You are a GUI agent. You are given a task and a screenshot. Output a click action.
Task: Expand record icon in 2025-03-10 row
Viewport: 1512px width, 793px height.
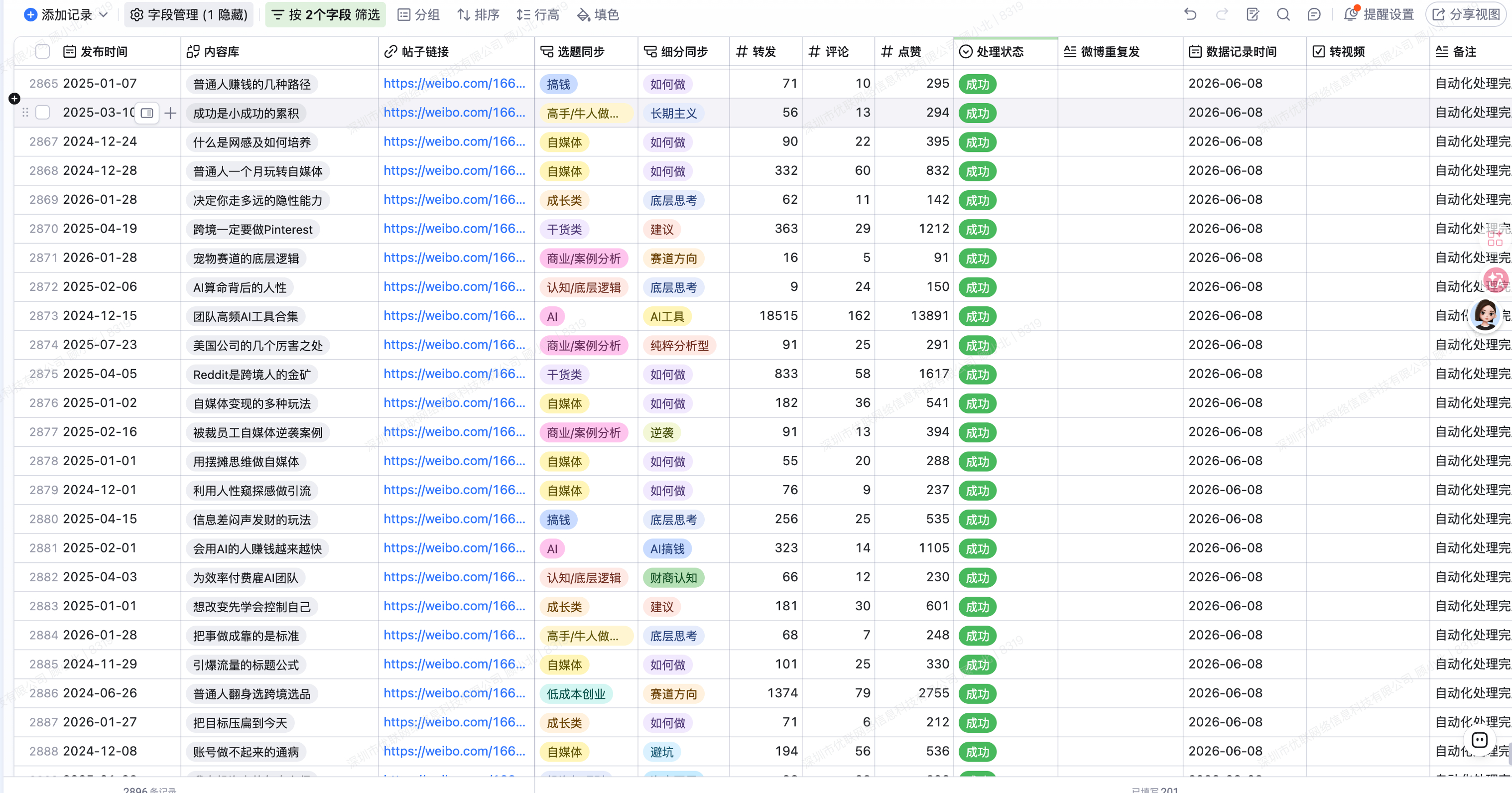[147, 113]
